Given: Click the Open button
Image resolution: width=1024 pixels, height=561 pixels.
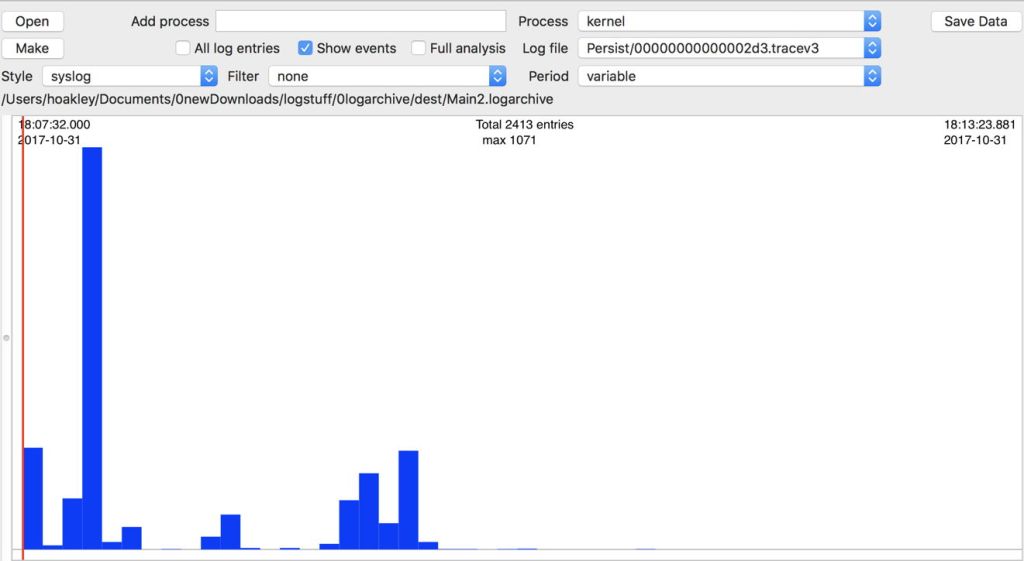Looking at the screenshot, I should coord(32,21).
